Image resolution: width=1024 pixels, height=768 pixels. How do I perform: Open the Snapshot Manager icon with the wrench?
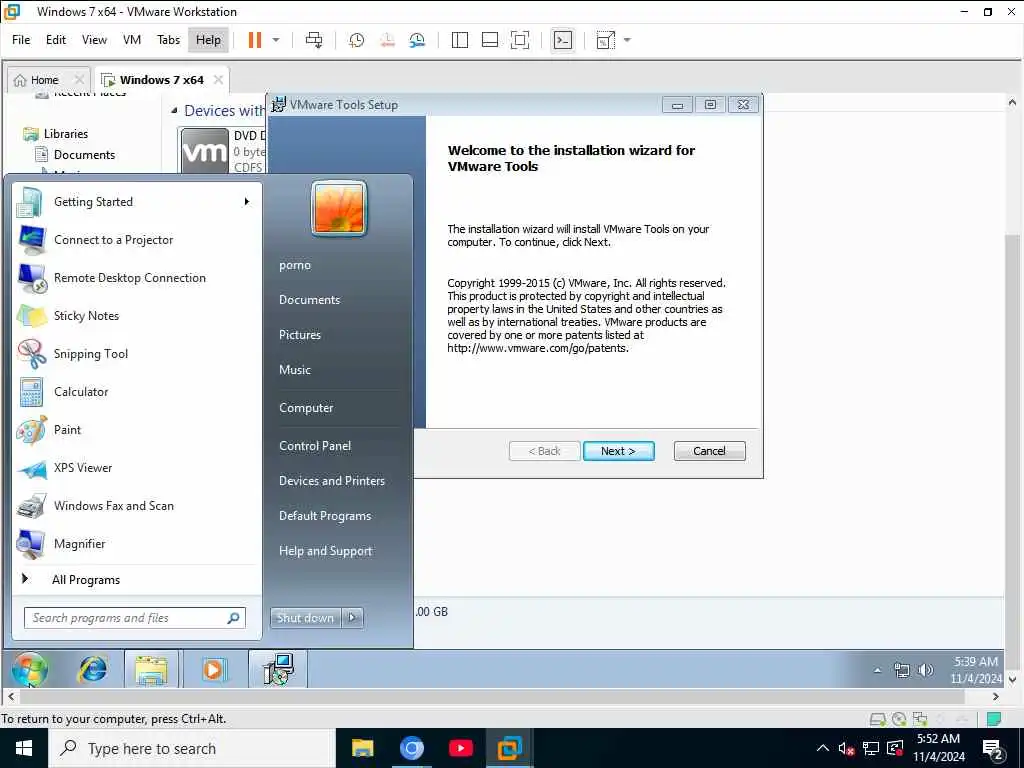tap(417, 40)
